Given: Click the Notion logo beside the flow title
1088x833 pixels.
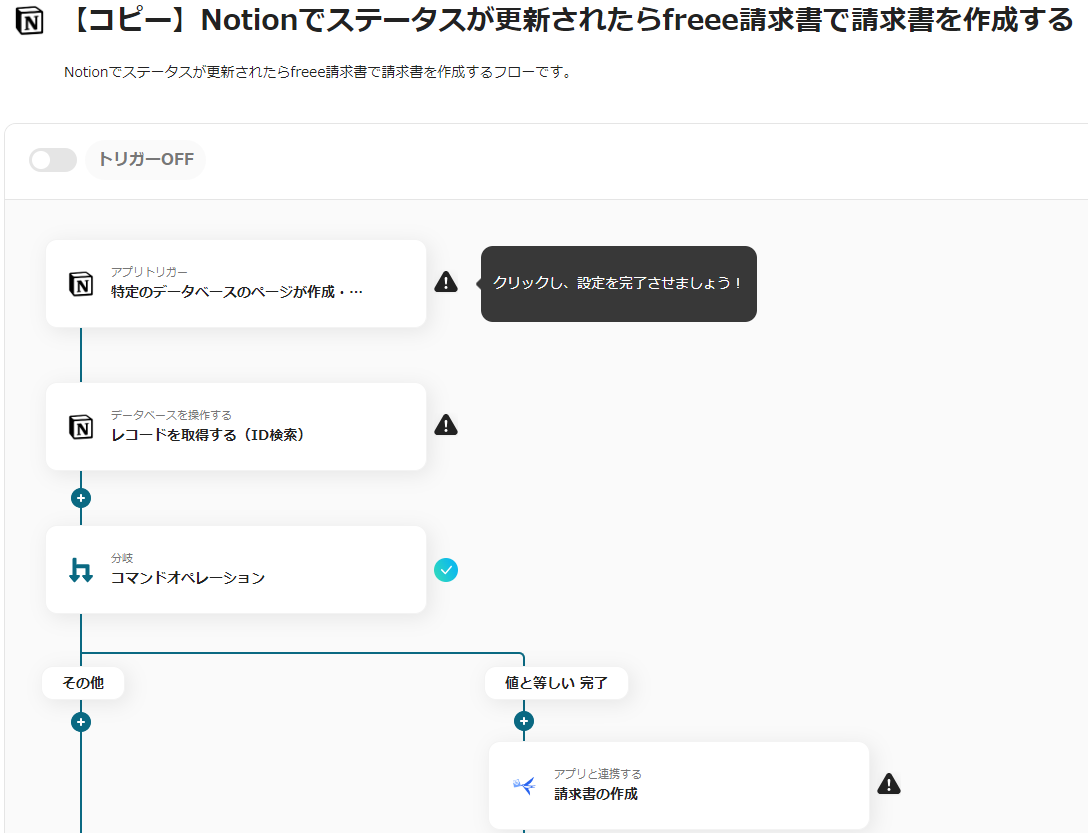Looking at the screenshot, I should (x=29, y=21).
